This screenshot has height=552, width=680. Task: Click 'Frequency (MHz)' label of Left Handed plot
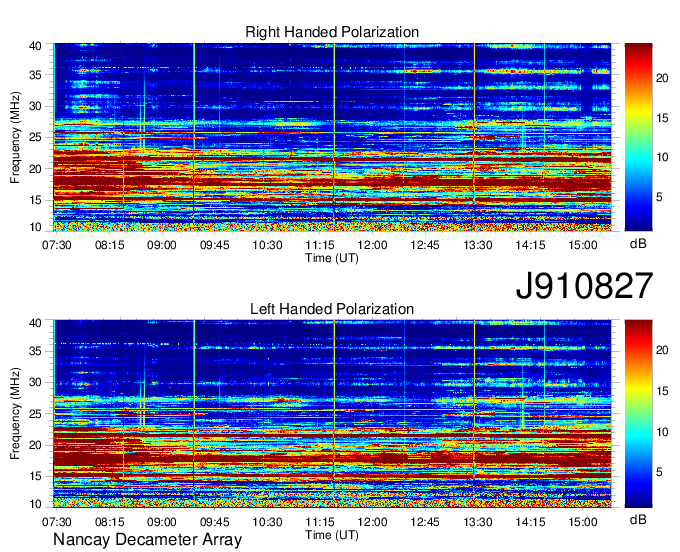pos(15,414)
